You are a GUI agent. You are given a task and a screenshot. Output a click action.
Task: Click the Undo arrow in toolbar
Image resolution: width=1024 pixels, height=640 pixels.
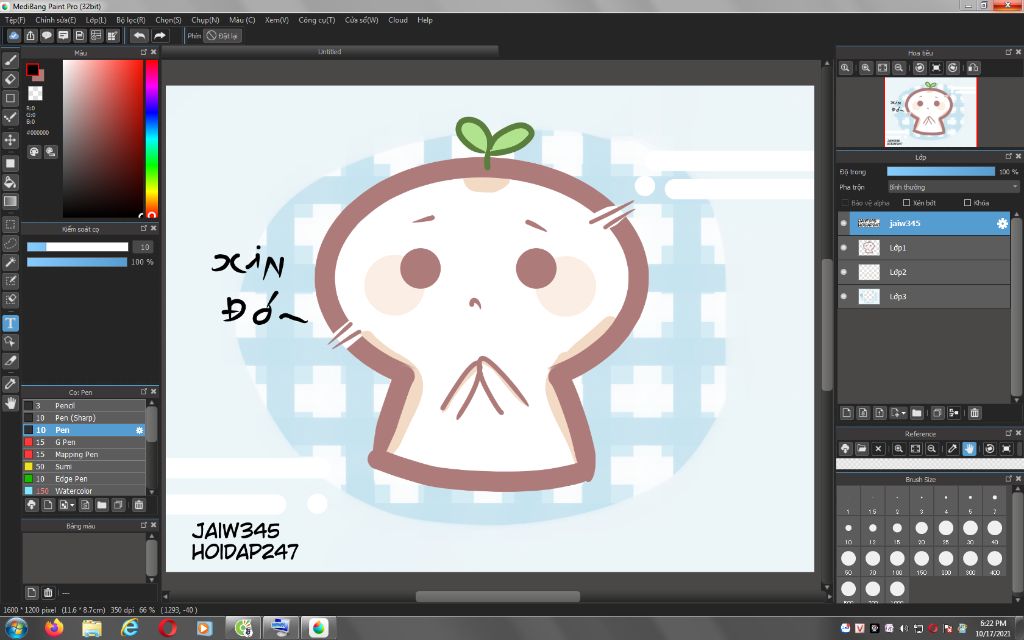point(139,36)
